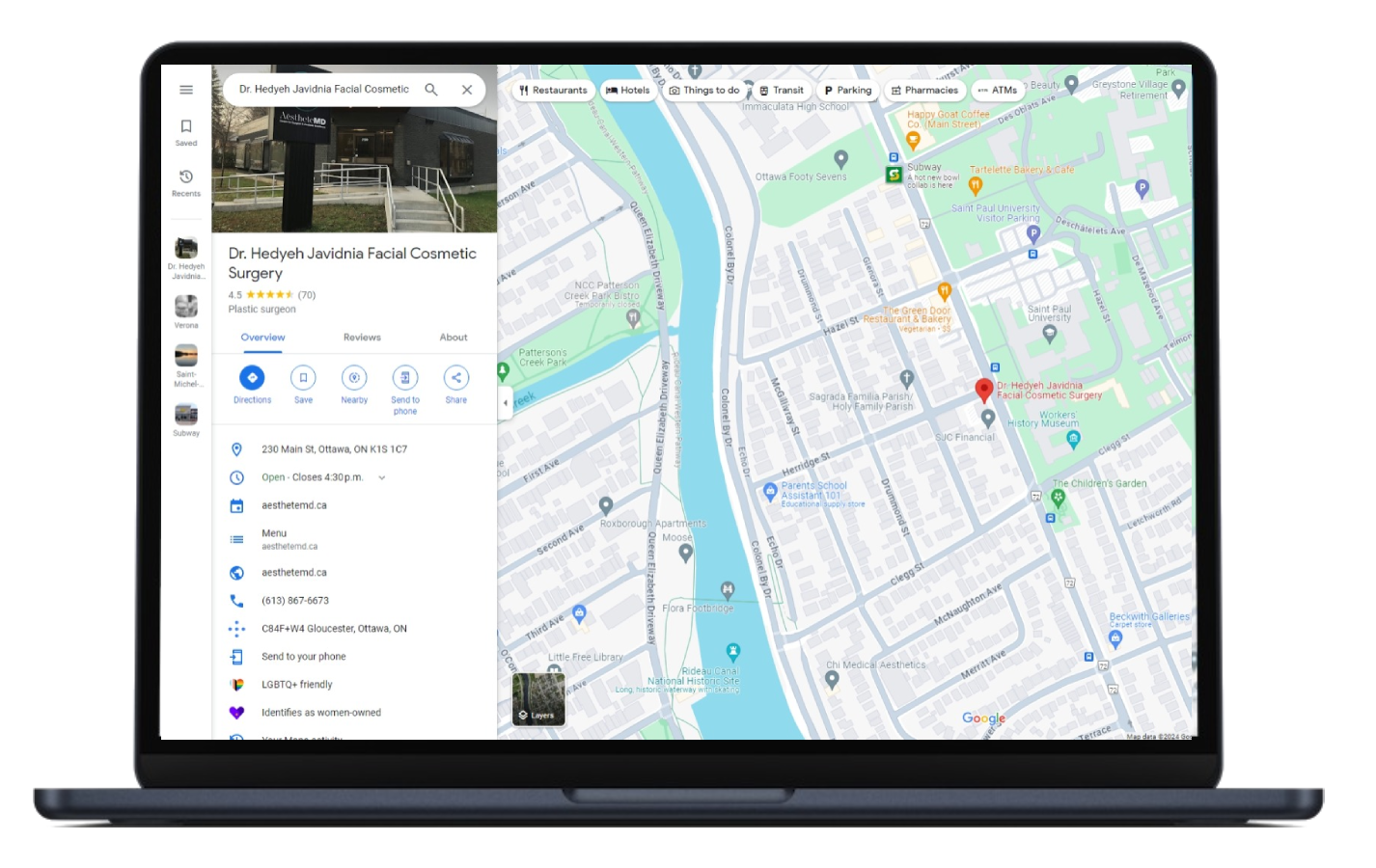Image resolution: width=1376 pixels, height=868 pixels.
Task: Save this place with the Save icon
Action: 303,378
